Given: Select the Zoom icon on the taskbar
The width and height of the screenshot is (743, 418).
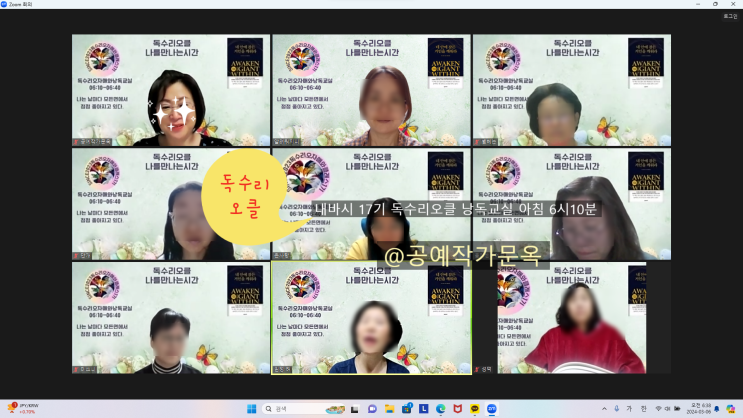Looking at the screenshot, I should click(x=492, y=409).
